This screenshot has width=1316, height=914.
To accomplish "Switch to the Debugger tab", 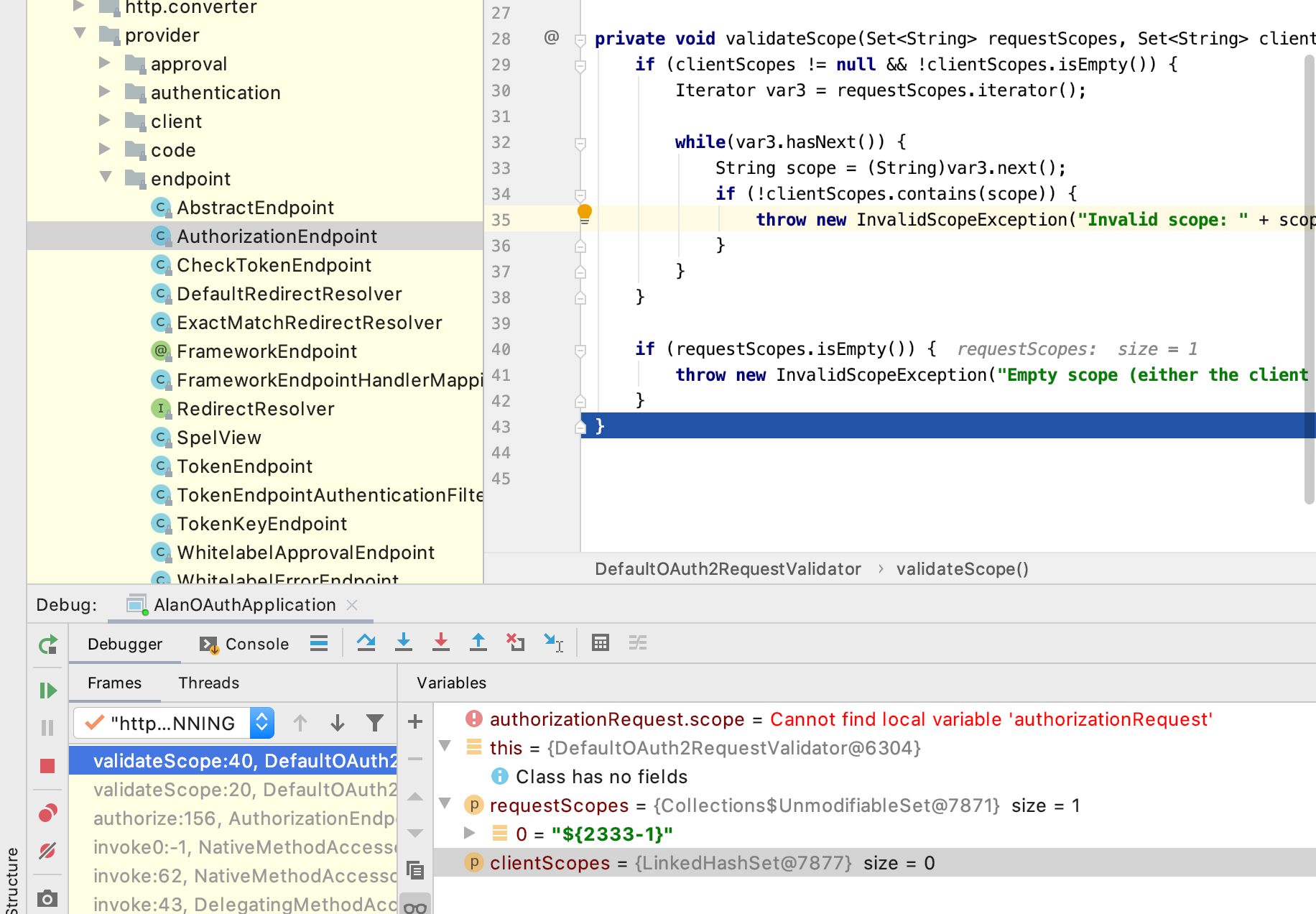I will (125, 644).
